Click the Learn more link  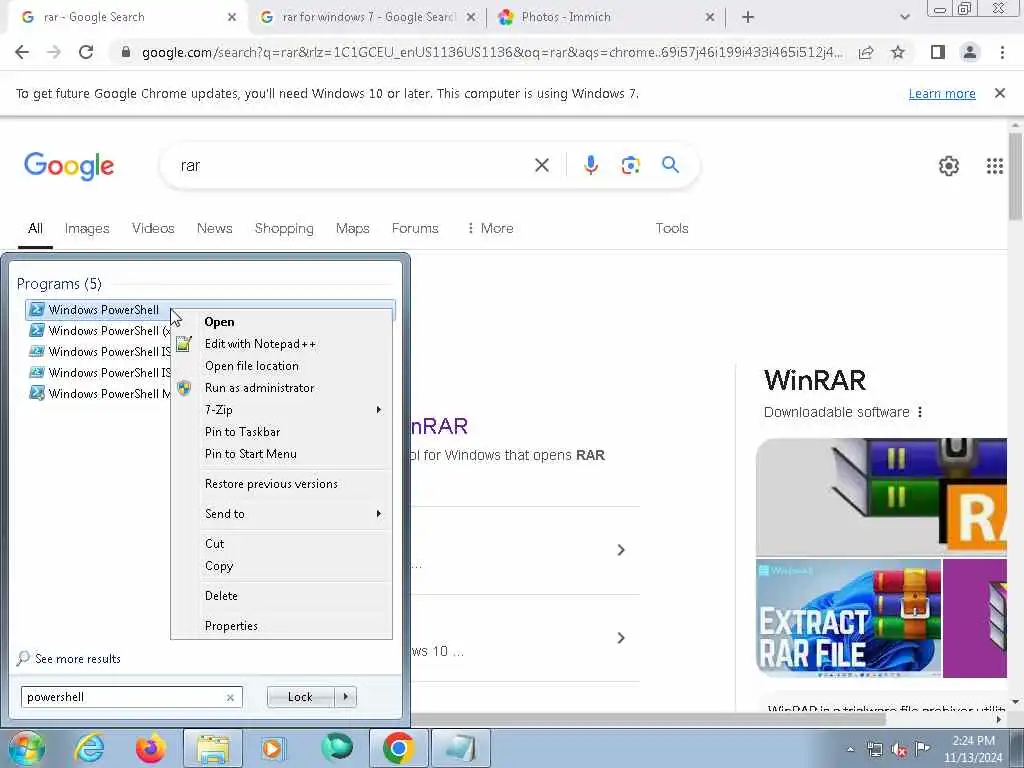(942, 93)
